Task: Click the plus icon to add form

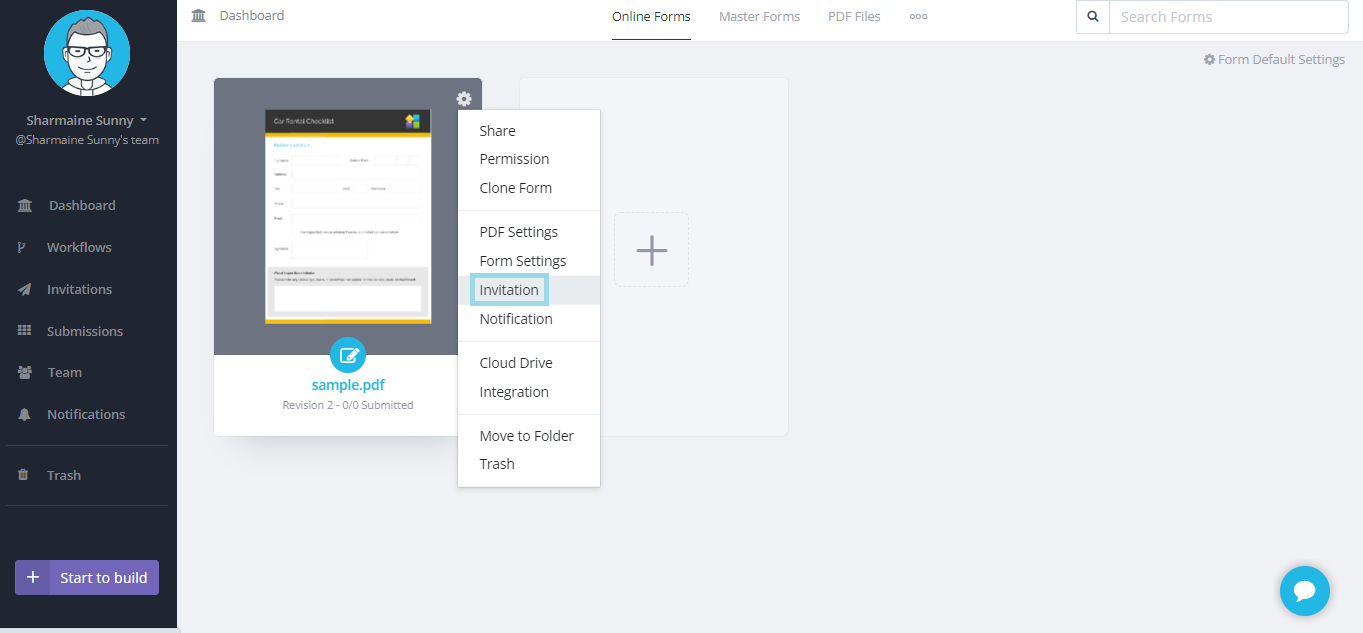Action: 651,250
